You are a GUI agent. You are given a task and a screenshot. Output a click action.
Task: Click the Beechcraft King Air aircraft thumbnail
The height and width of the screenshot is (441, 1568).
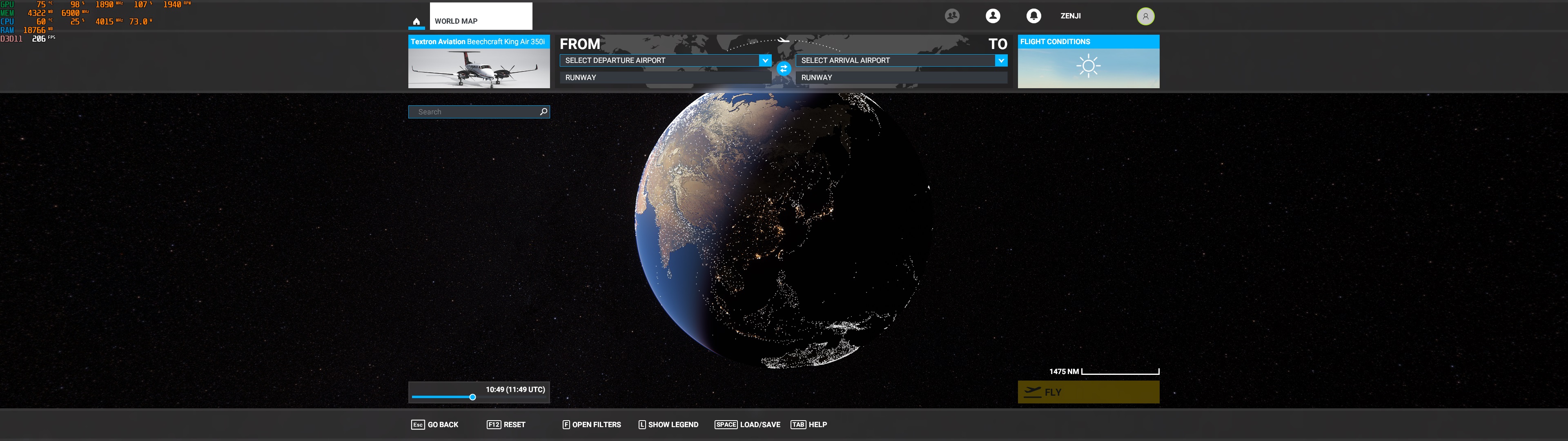tap(479, 68)
